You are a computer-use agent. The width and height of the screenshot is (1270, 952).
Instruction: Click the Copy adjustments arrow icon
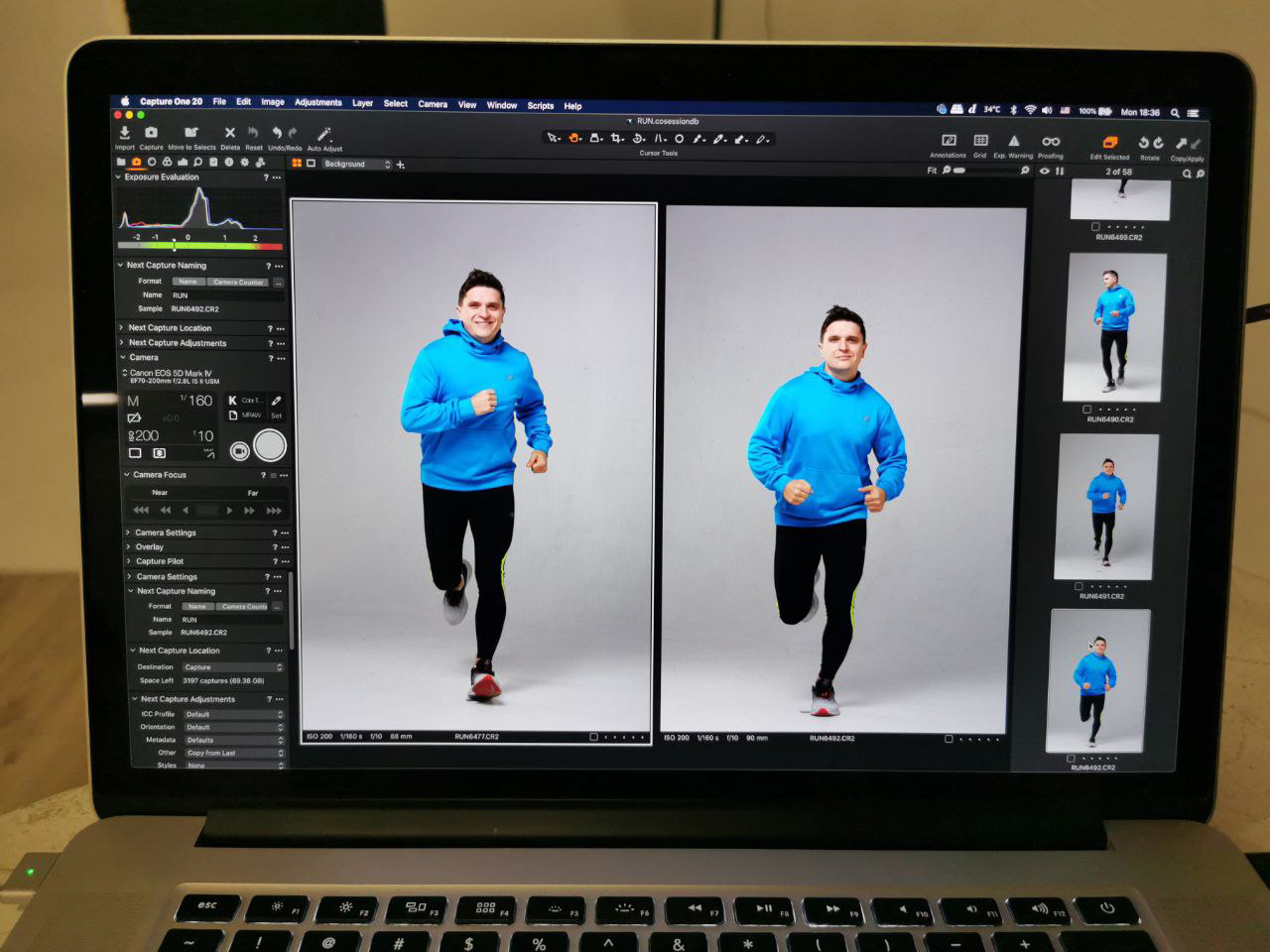(1181, 143)
